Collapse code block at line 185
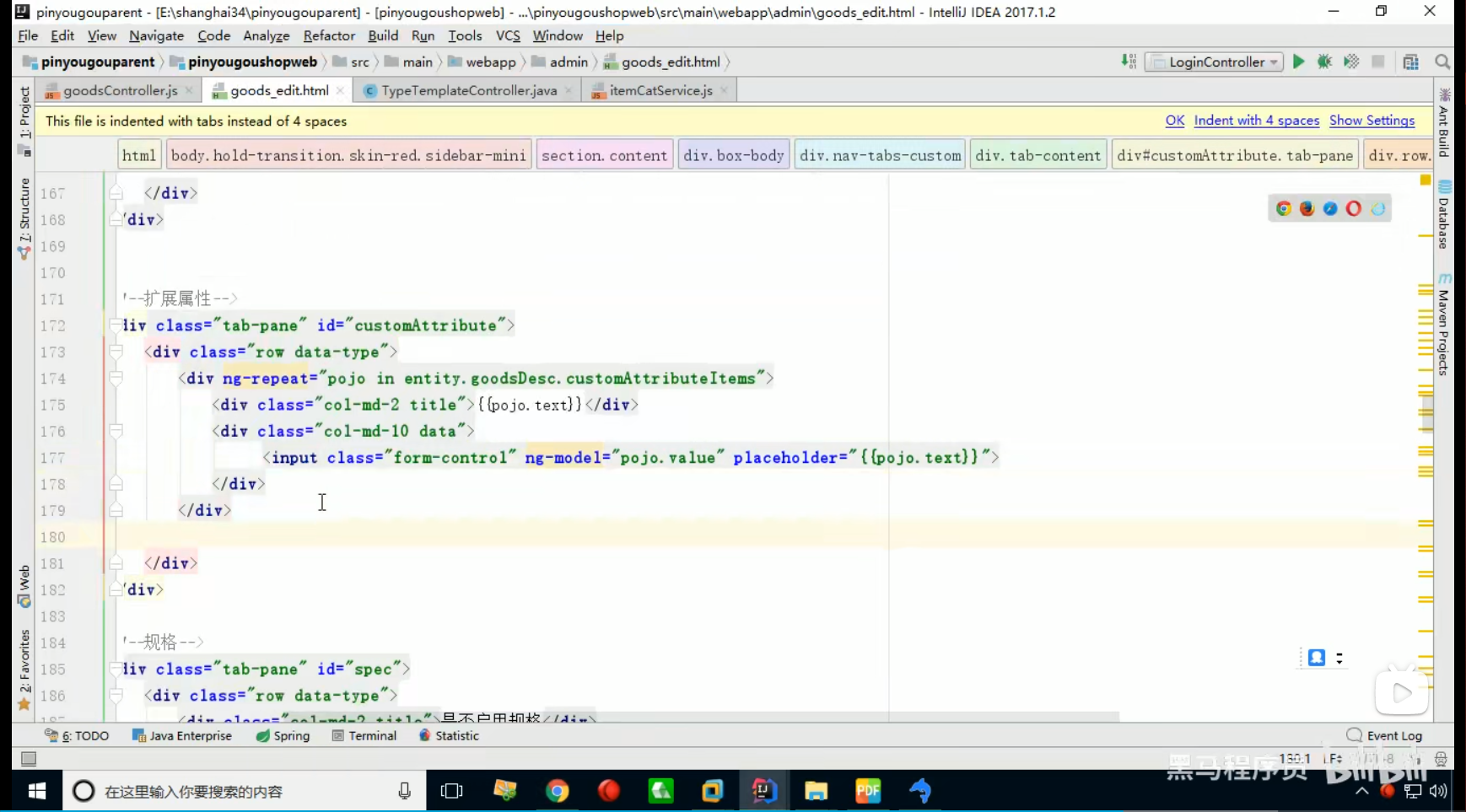The image size is (1466, 812). click(116, 669)
